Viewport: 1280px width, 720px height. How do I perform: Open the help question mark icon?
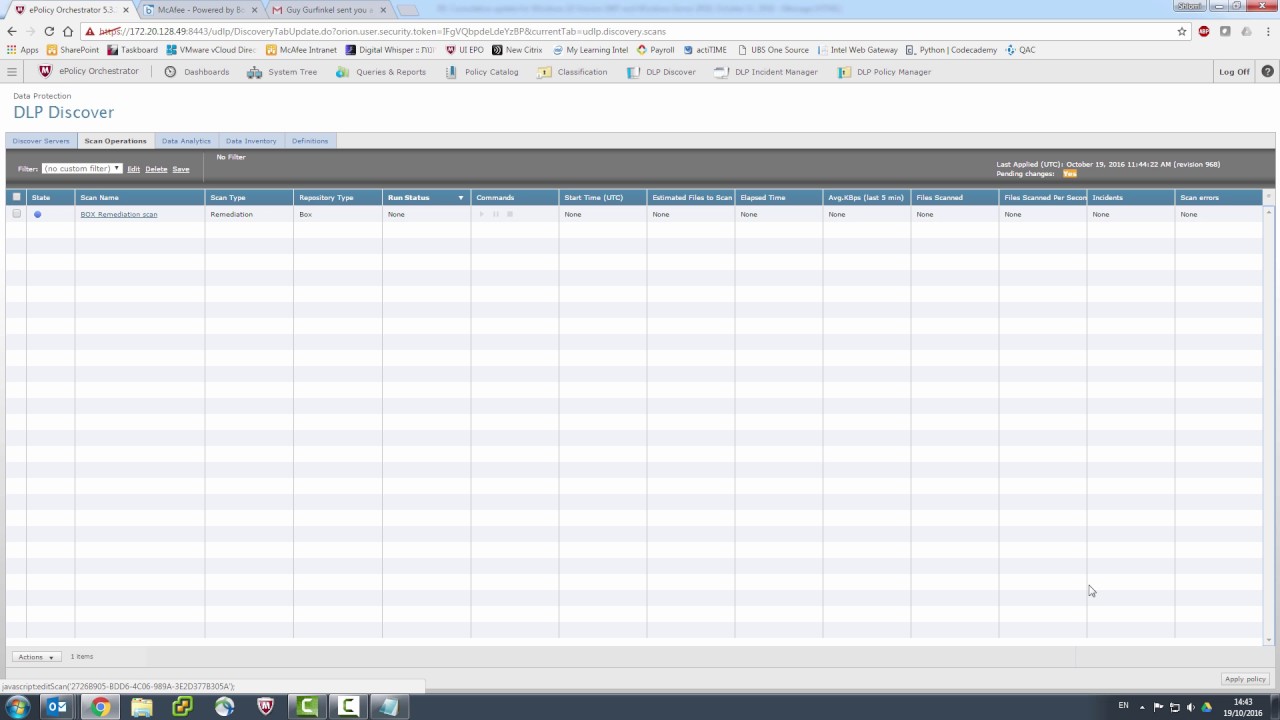coord(1268,72)
